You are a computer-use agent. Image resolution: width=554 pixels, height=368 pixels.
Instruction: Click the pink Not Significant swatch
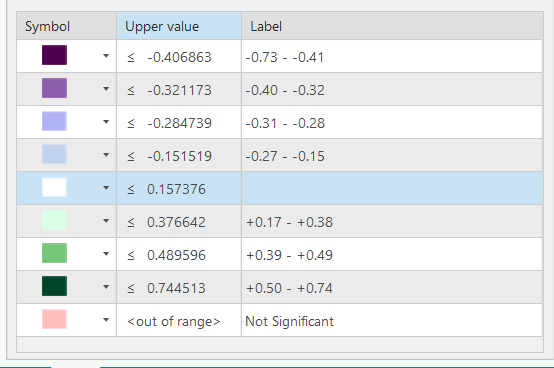54,319
